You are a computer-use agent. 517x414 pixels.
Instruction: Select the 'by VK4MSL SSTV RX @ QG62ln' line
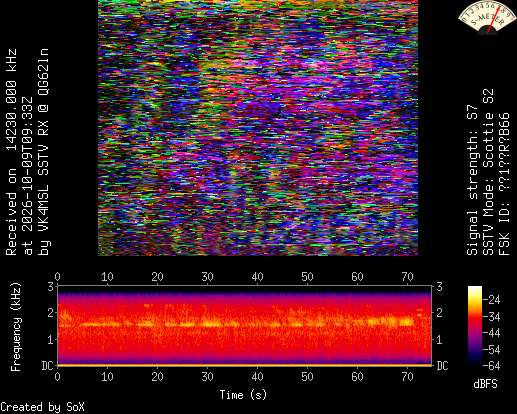point(44,152)
